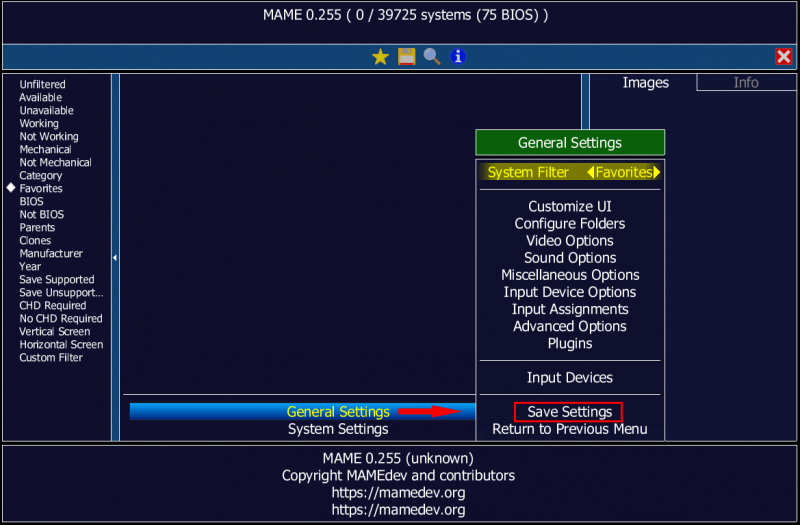
Task: Open Video Options
Action: (570, 241)
